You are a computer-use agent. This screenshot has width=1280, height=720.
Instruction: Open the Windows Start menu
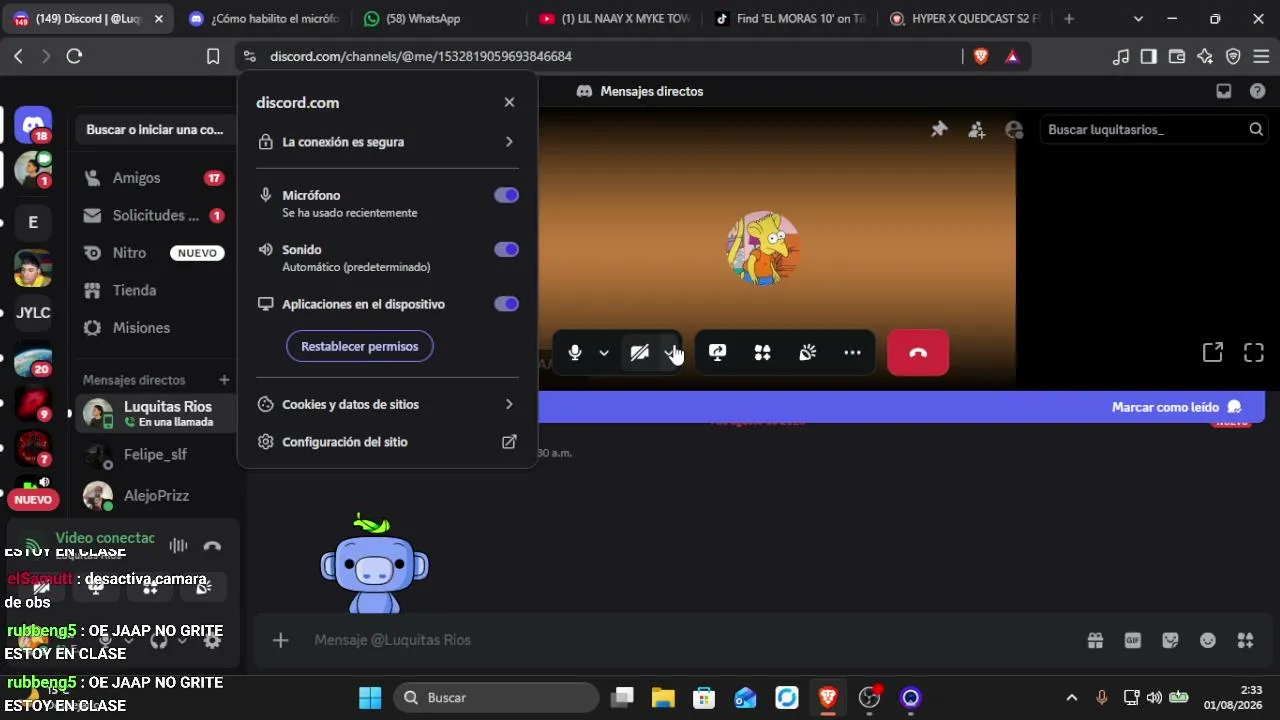click(370, 698)
